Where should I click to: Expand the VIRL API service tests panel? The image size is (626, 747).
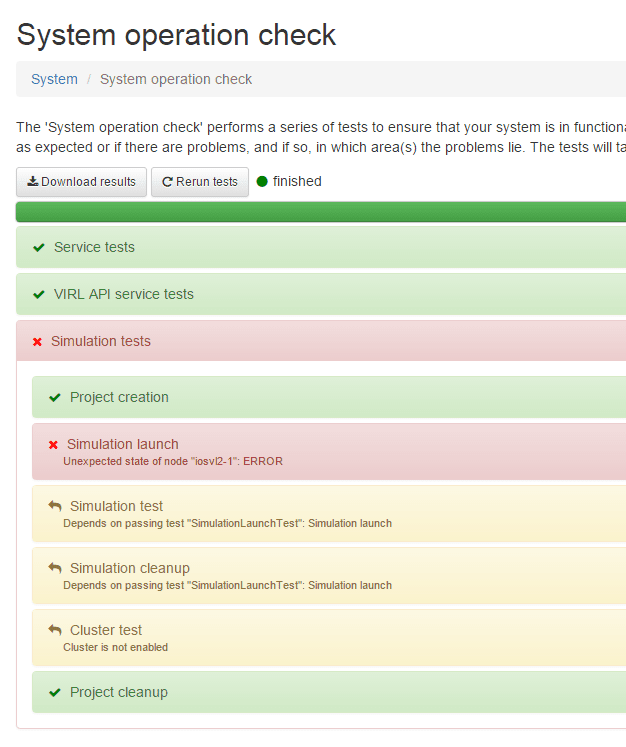[x=321, y=294]
